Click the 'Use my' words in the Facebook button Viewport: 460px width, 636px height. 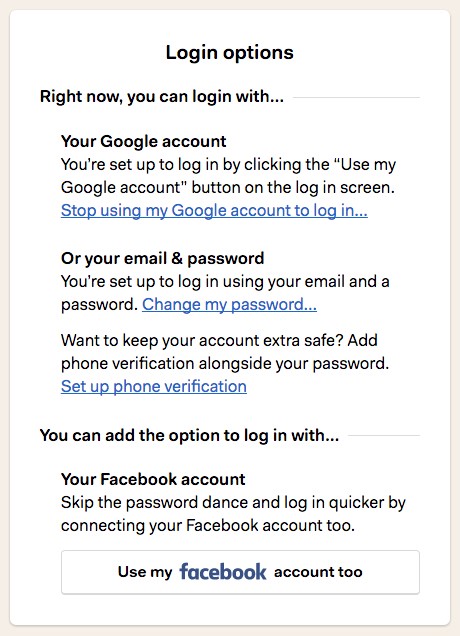pyautogui.click(x=145, y=572)
